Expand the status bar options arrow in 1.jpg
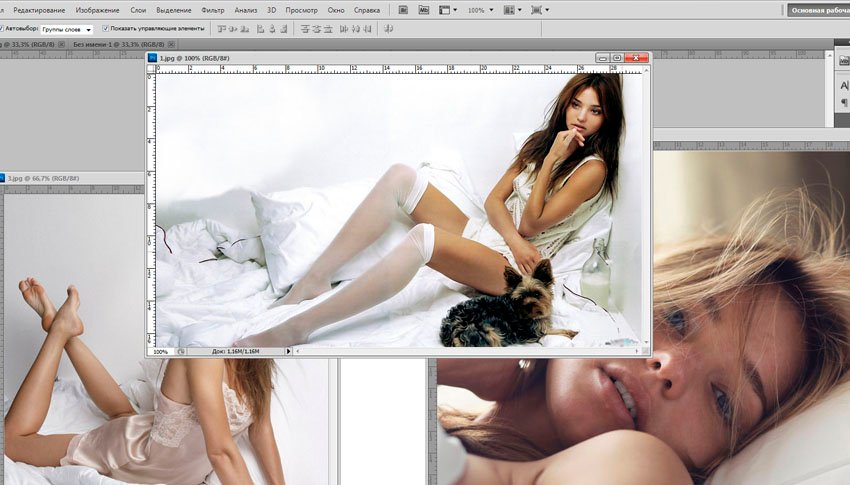This screenshot has height=485, width=850. click(288, 352)
